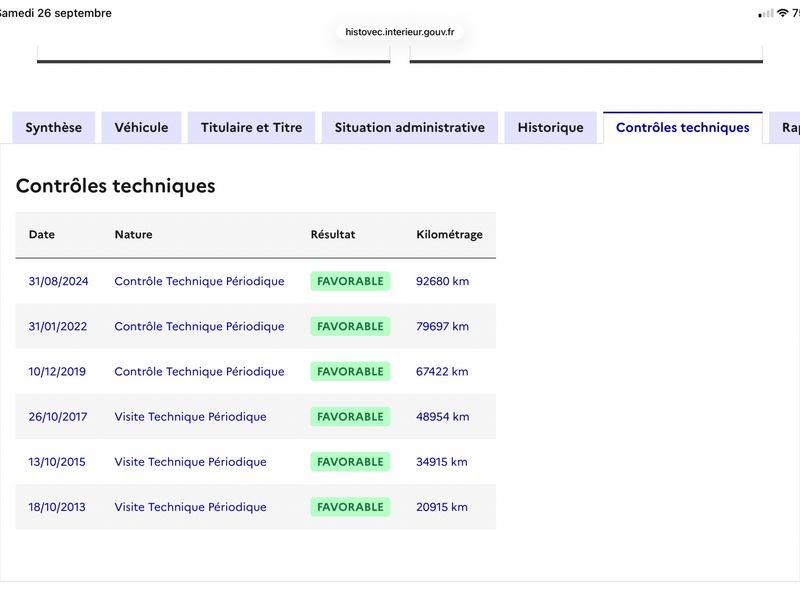The width and height of the screenshot is (800, 600).
Task: Click the Nature column header
Action: click(x=133, y=234)
